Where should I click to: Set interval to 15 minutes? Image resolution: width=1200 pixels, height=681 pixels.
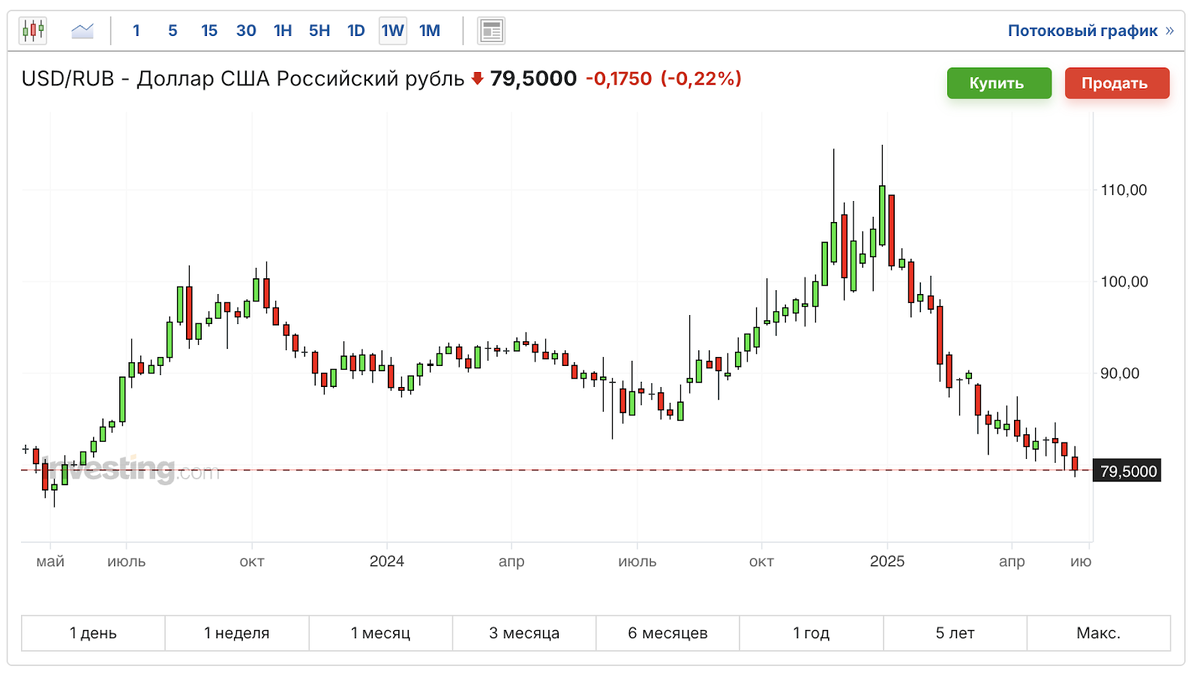coord(209,31)
